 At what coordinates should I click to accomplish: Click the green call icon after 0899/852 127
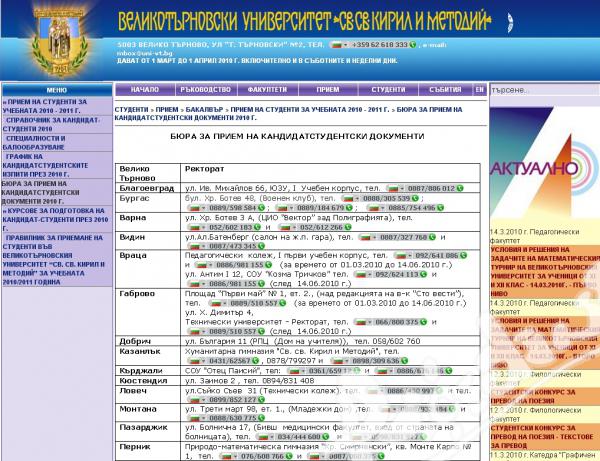(x=261, y=399)
